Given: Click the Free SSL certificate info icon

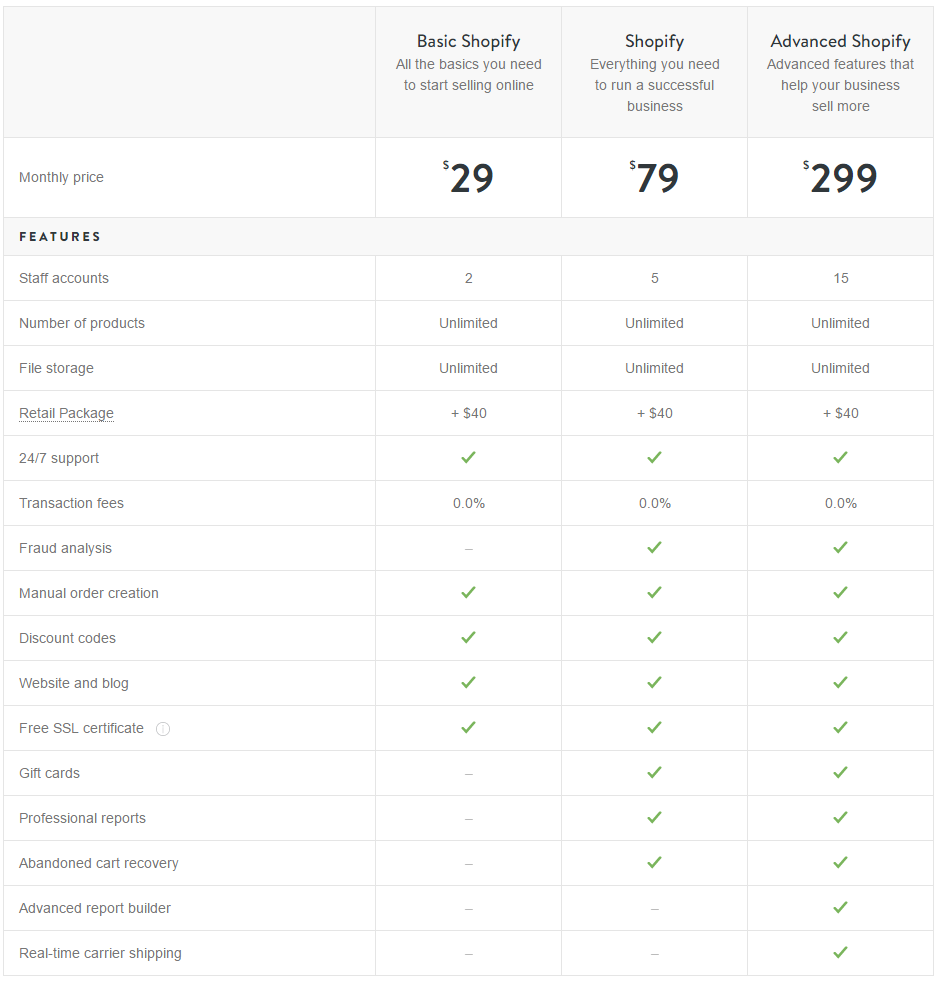Looking at the screenshot, I should click(163, 729).
